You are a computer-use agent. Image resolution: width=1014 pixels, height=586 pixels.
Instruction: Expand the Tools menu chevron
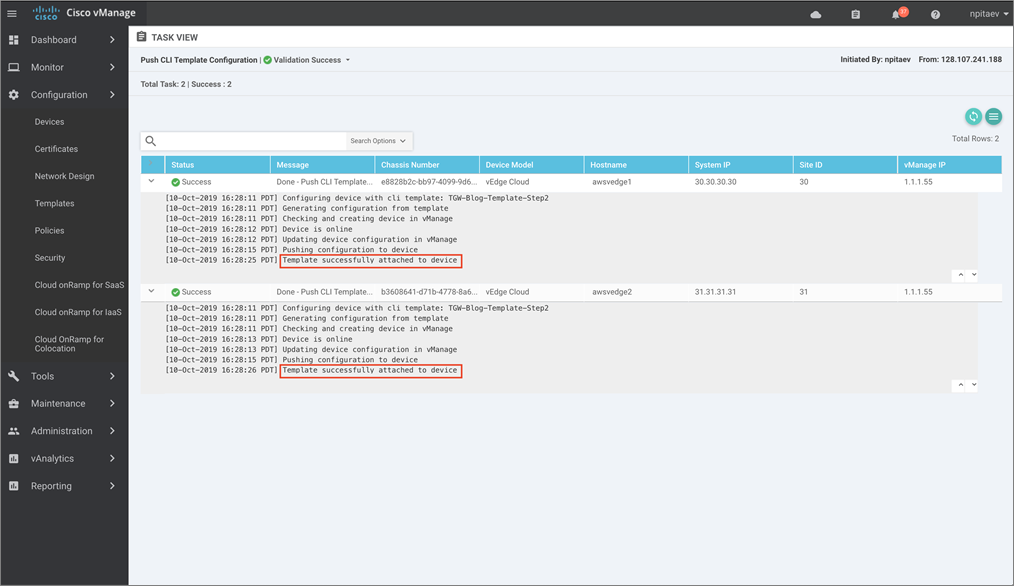(113, 376)
